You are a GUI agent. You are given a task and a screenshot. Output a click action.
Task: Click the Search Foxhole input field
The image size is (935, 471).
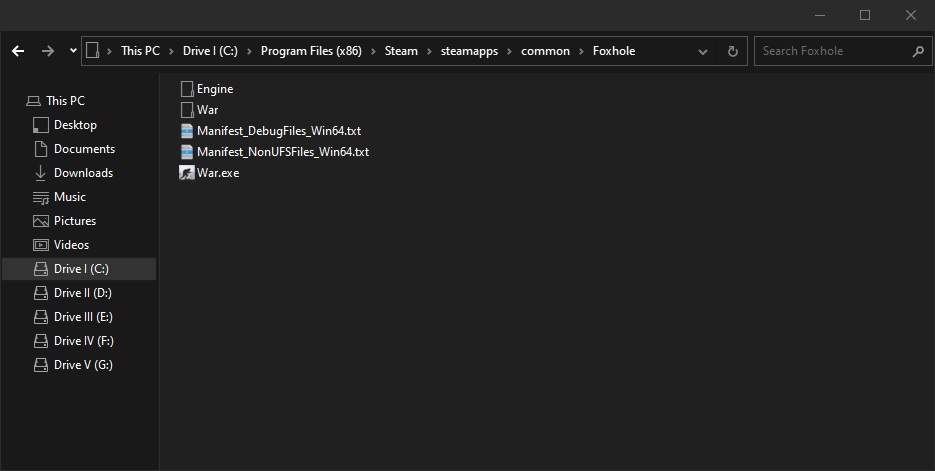834,51
